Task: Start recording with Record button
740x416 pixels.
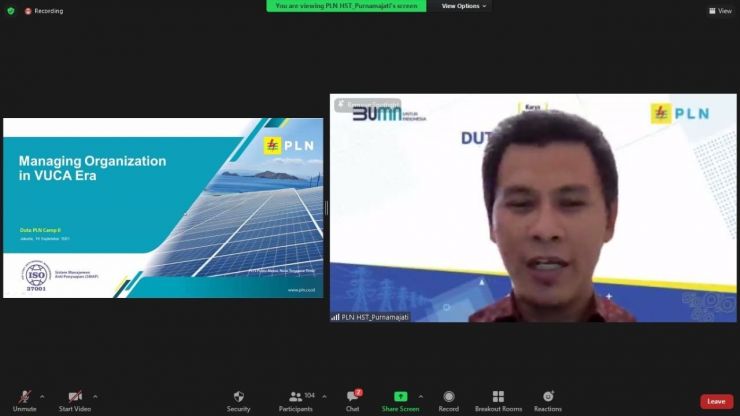Action: coord(448,401)
